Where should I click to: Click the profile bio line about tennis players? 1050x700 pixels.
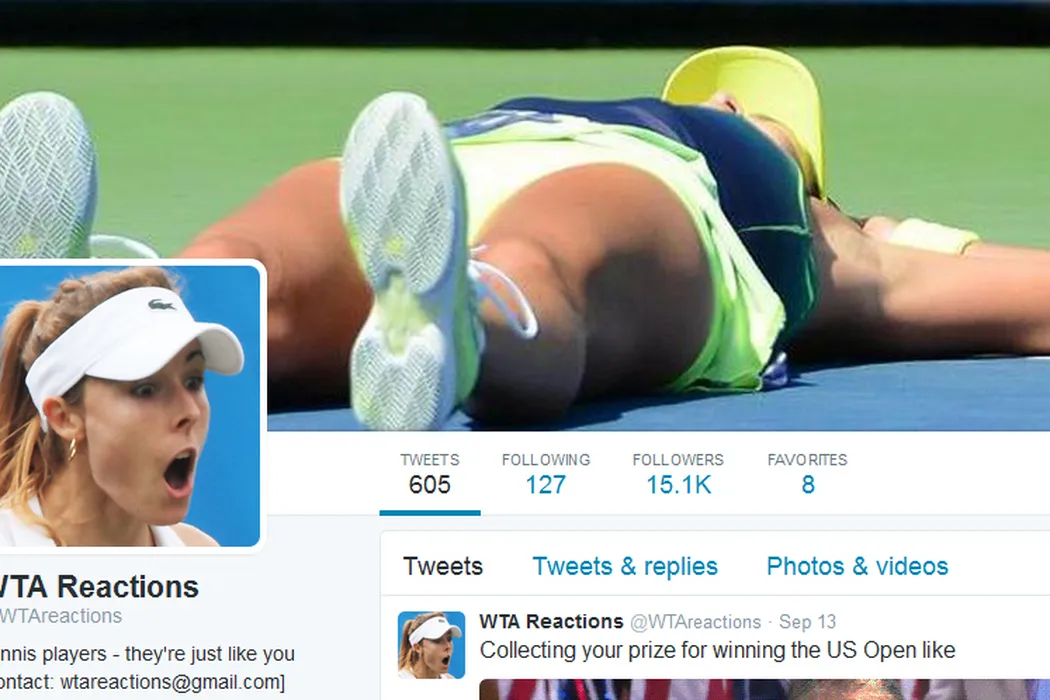click(147, 654)
